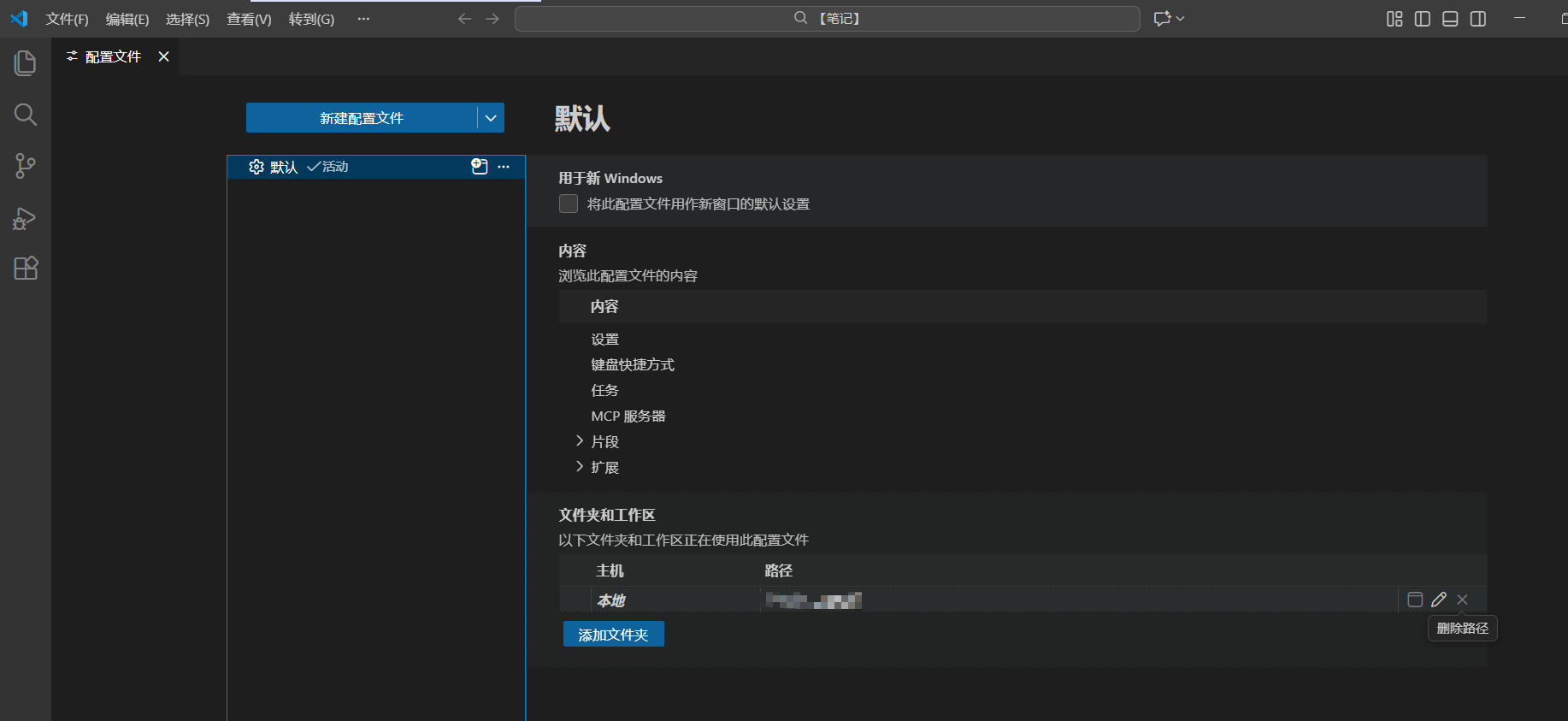Expand the 扩展 tree item
Image resolution: width=1568 pixels, height=721 pixels.
pos(580,467)
